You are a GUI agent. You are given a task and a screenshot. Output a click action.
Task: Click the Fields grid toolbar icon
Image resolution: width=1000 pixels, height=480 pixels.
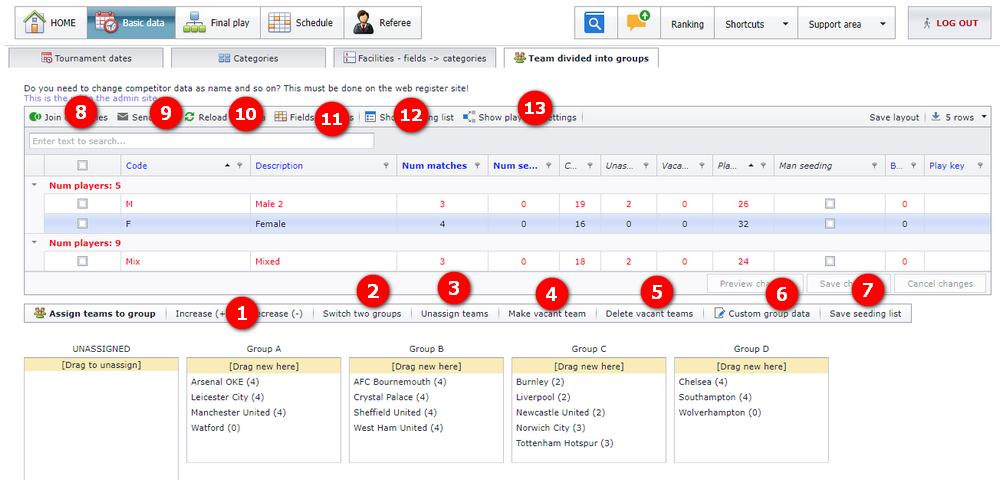click(280, 117)
